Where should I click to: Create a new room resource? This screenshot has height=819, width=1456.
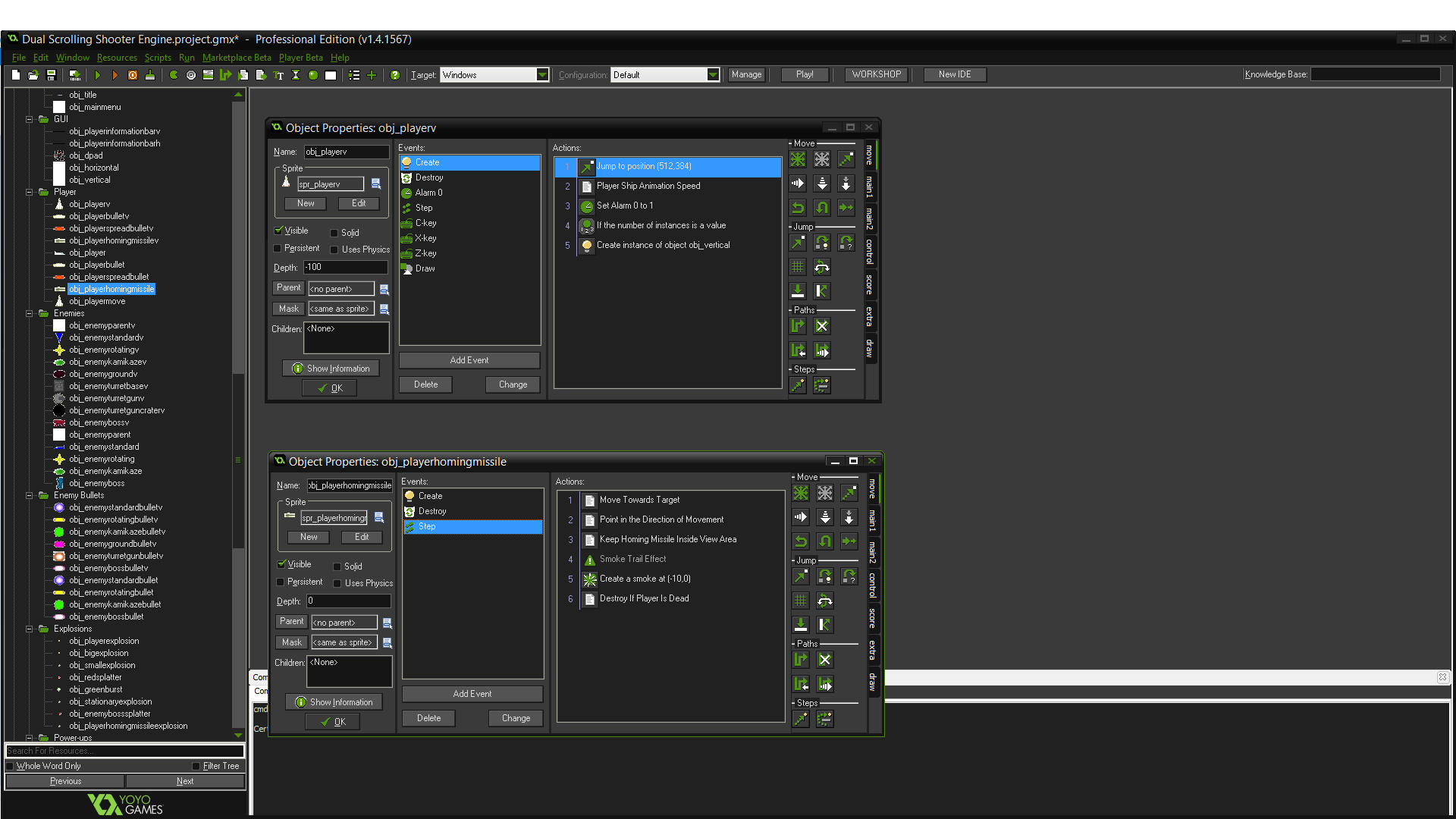(x=330, y=74)
